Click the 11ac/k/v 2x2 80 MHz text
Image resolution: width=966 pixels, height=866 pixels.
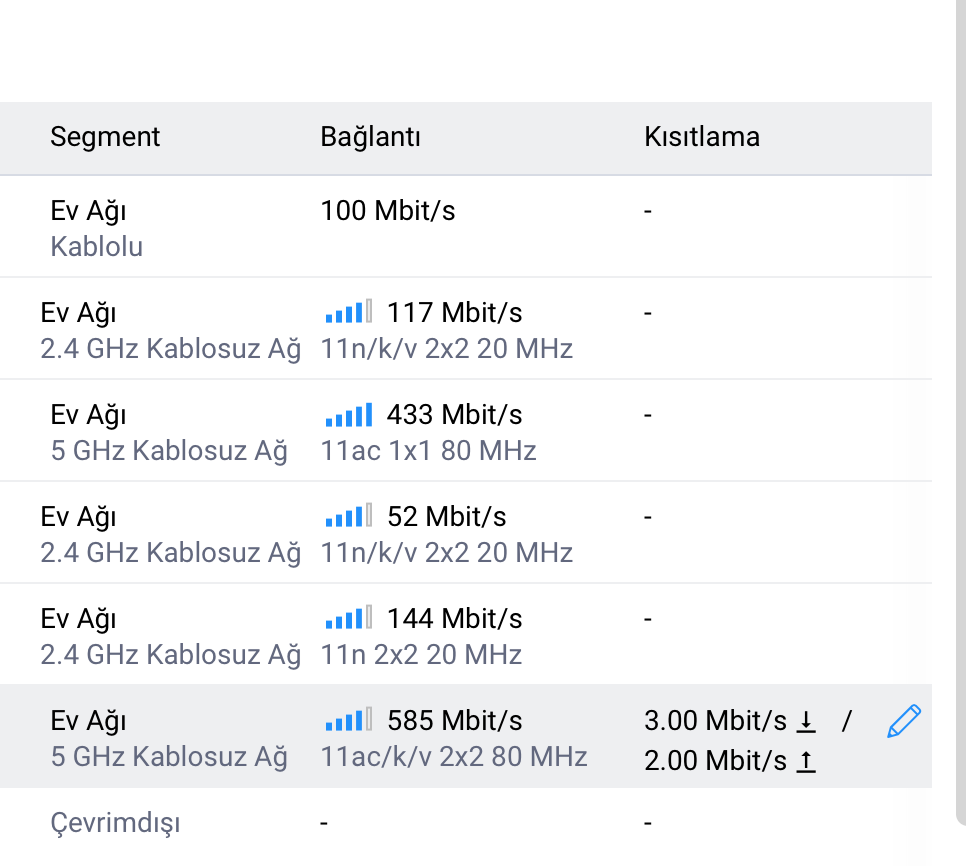(454, 756)
